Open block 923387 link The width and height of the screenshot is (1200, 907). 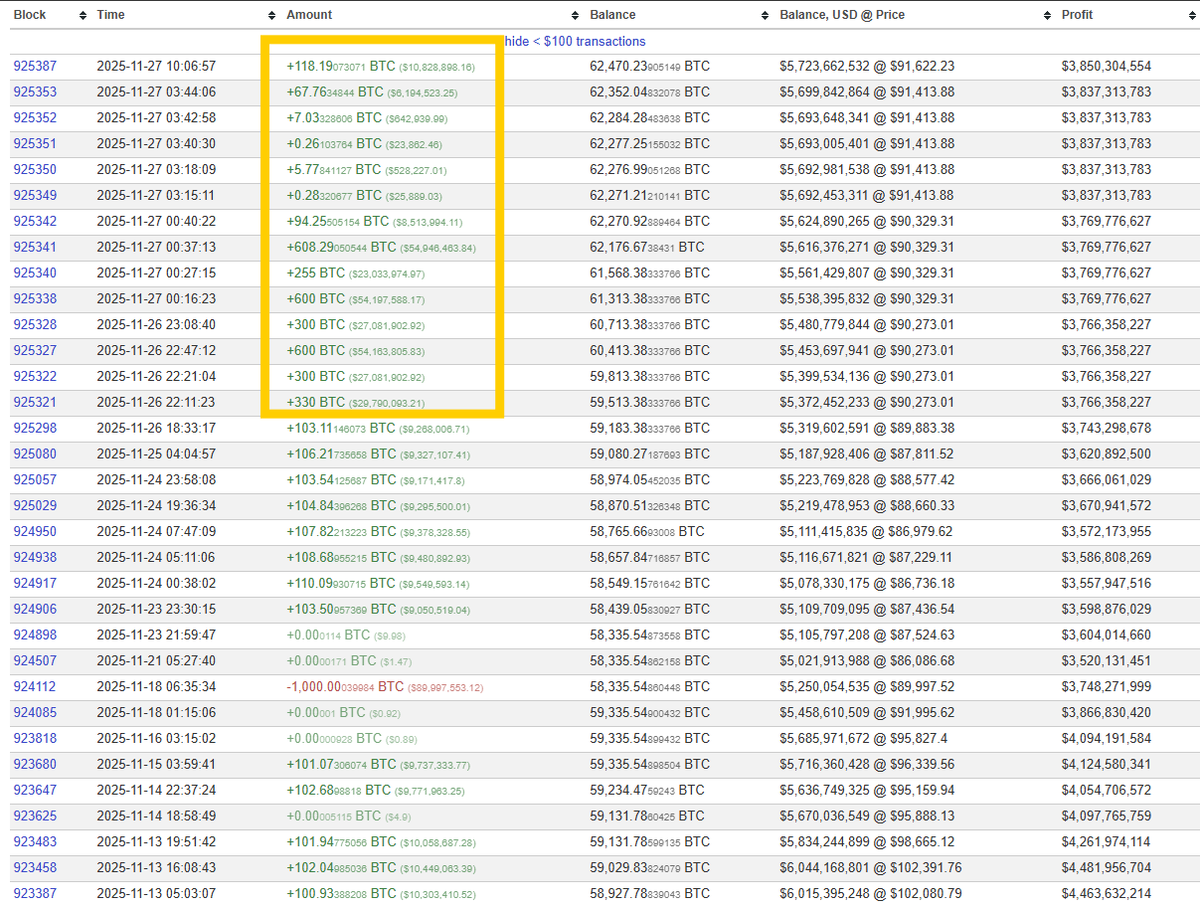click(x=35, y=894)
